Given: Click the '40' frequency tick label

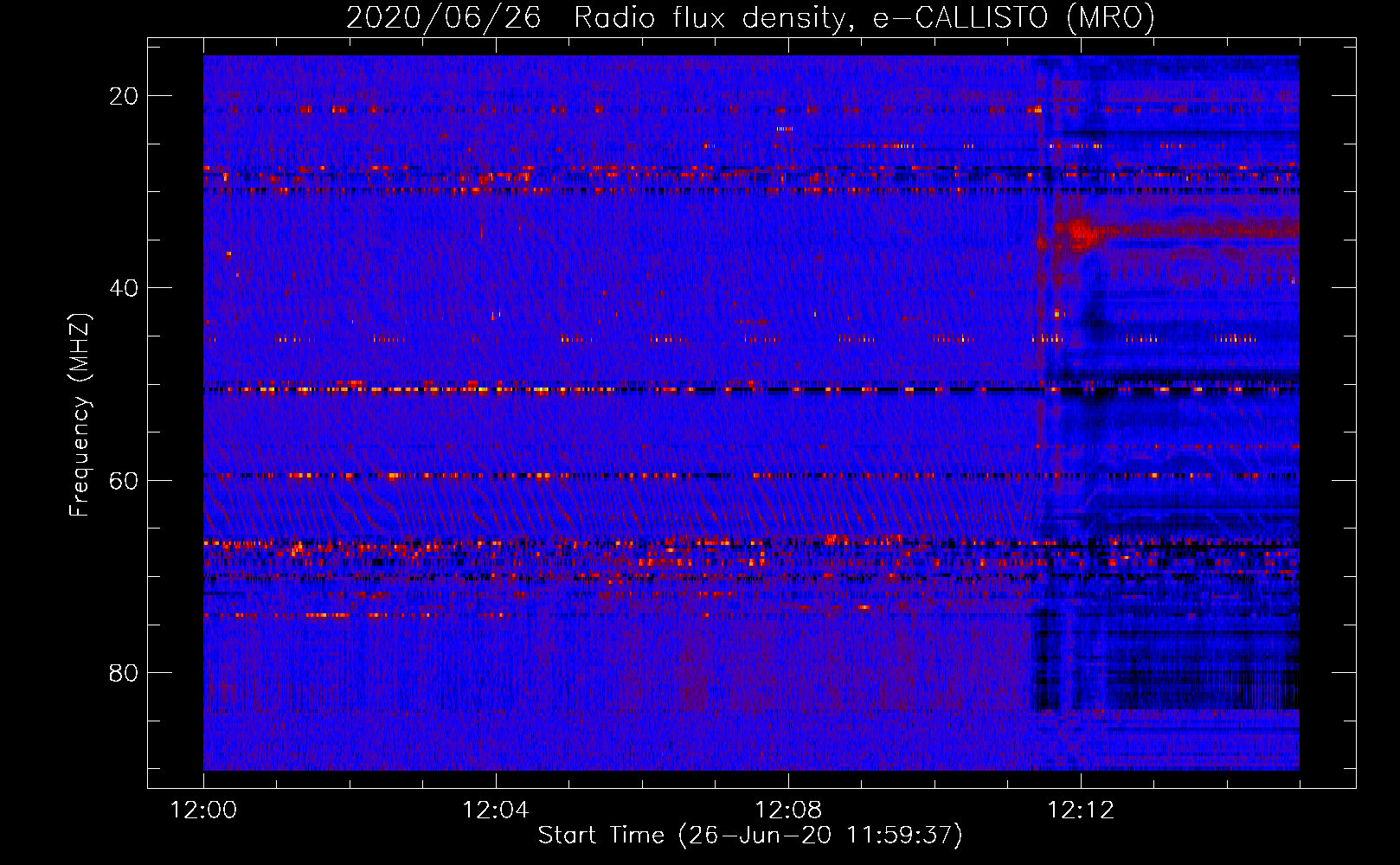Looking at the screenshot, I should pyautogui.click(x=124, y=288).
